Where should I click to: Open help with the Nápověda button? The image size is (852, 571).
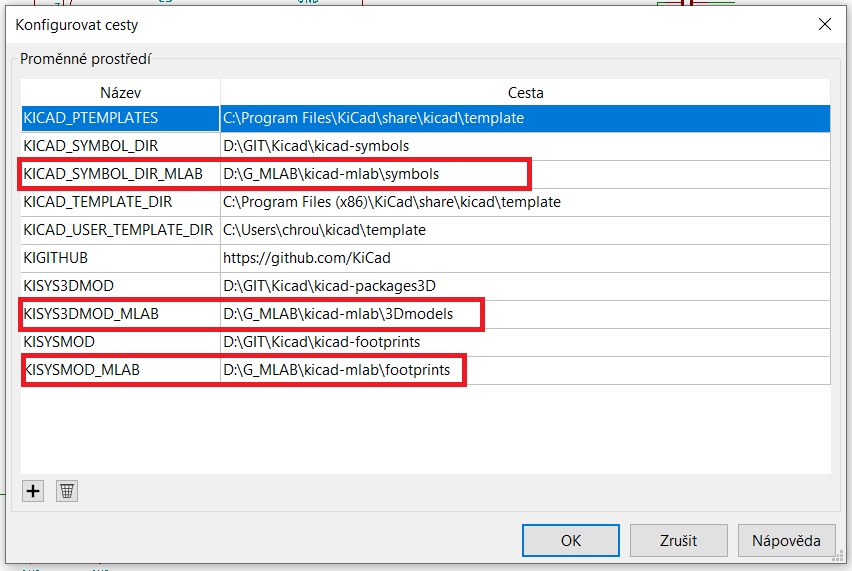point(786,540)
